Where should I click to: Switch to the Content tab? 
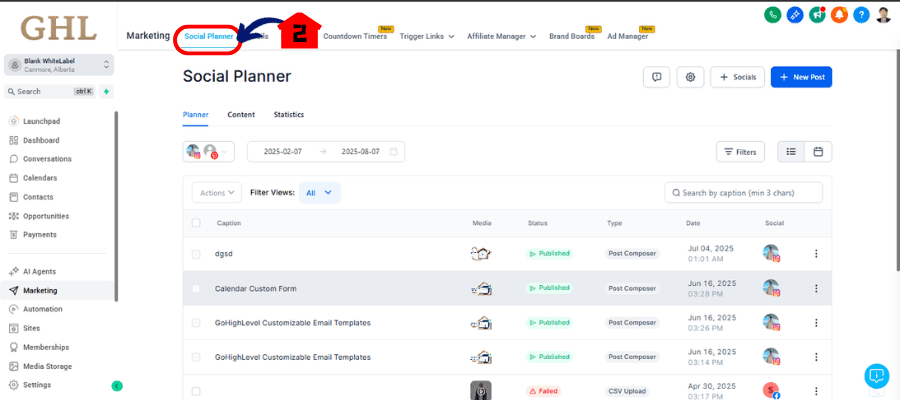coord(241,115)
